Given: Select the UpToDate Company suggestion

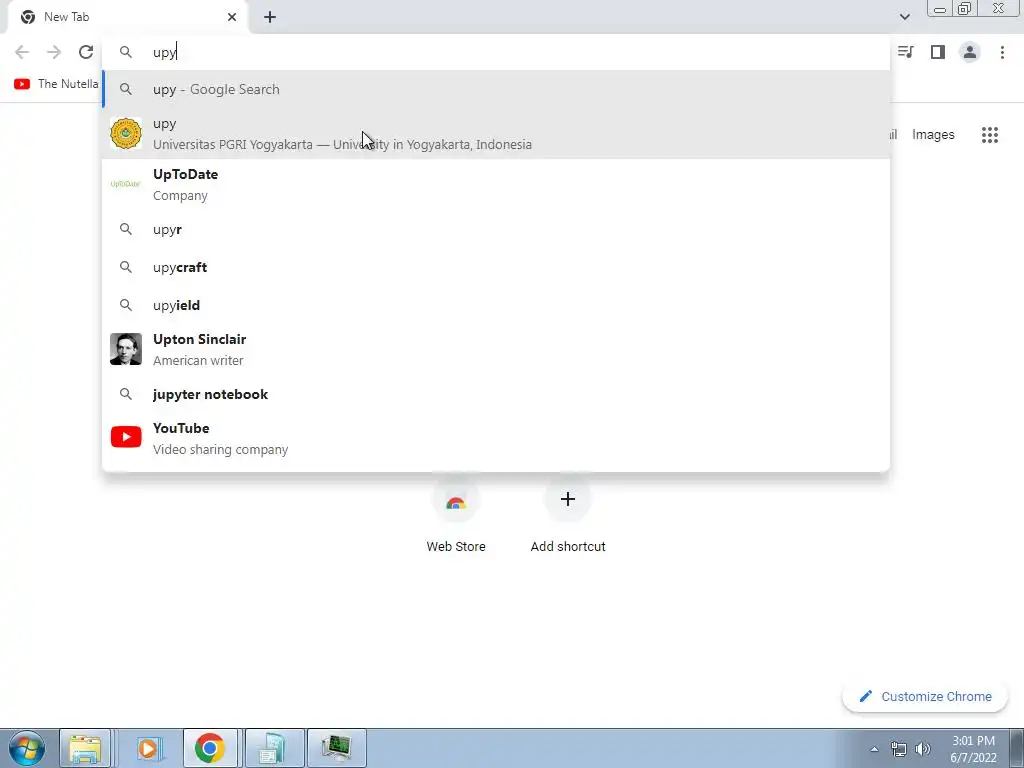Looking at the screenshot, I should click(496, 185).
